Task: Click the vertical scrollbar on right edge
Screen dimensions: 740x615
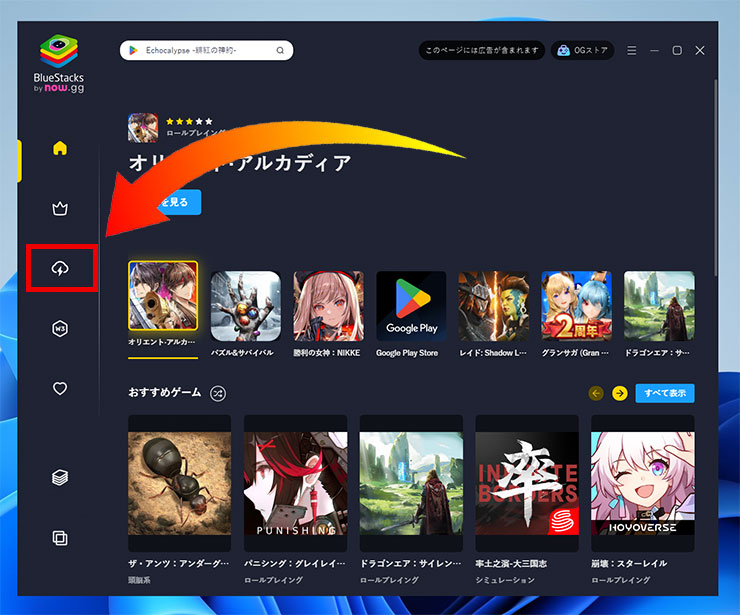Action: (x=715, y=178)
